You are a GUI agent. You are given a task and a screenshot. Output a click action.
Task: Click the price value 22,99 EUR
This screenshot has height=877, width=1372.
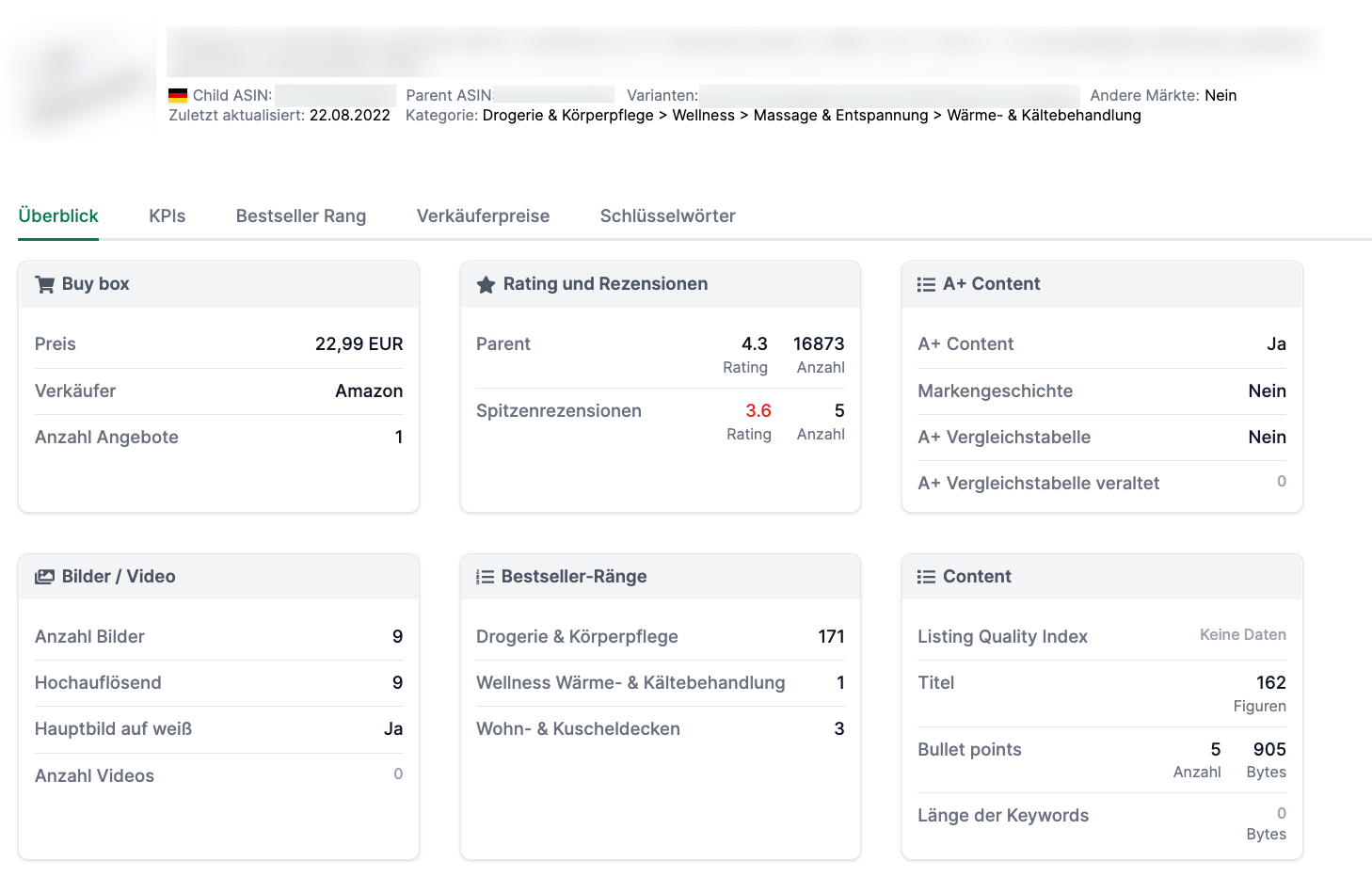click(359, 344)
